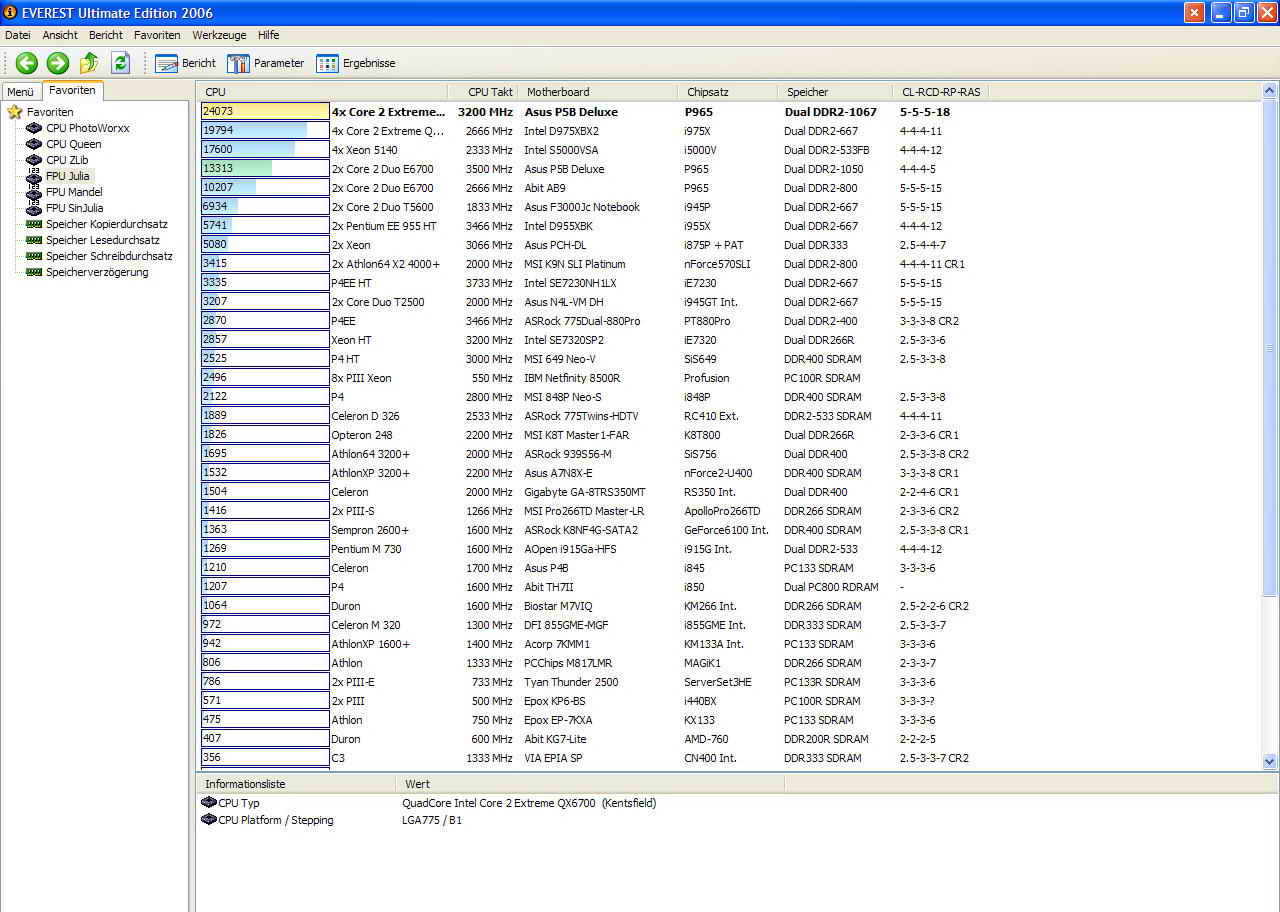
Task: Click the results list scroll-up arrow
Action: coord(1270,91)
